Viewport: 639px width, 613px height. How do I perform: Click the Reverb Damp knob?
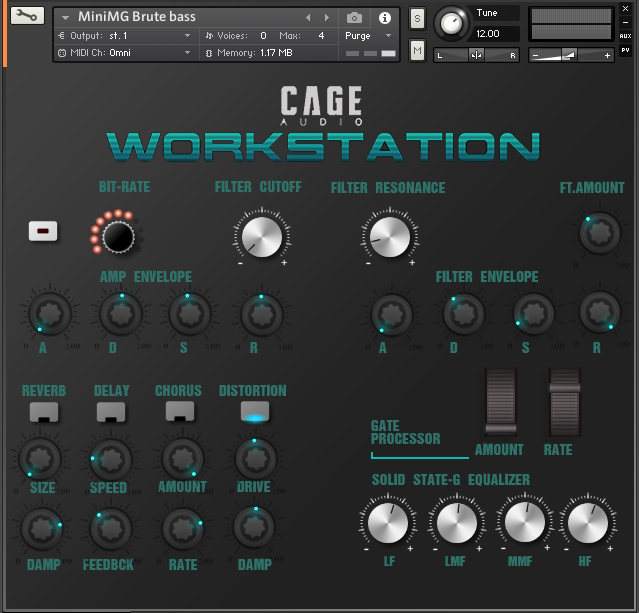tap(42, 529)
